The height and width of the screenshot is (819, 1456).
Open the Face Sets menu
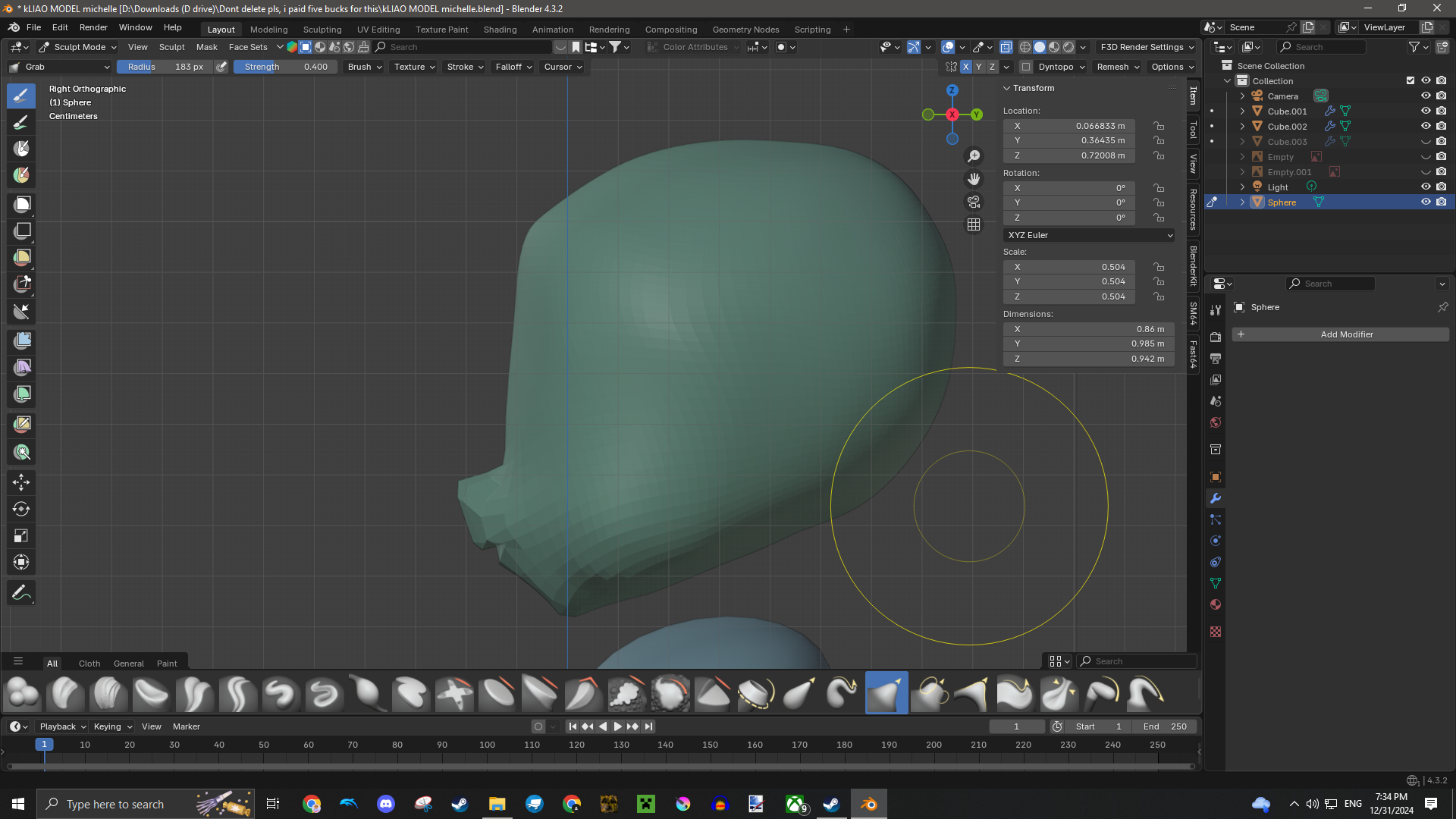248,47
